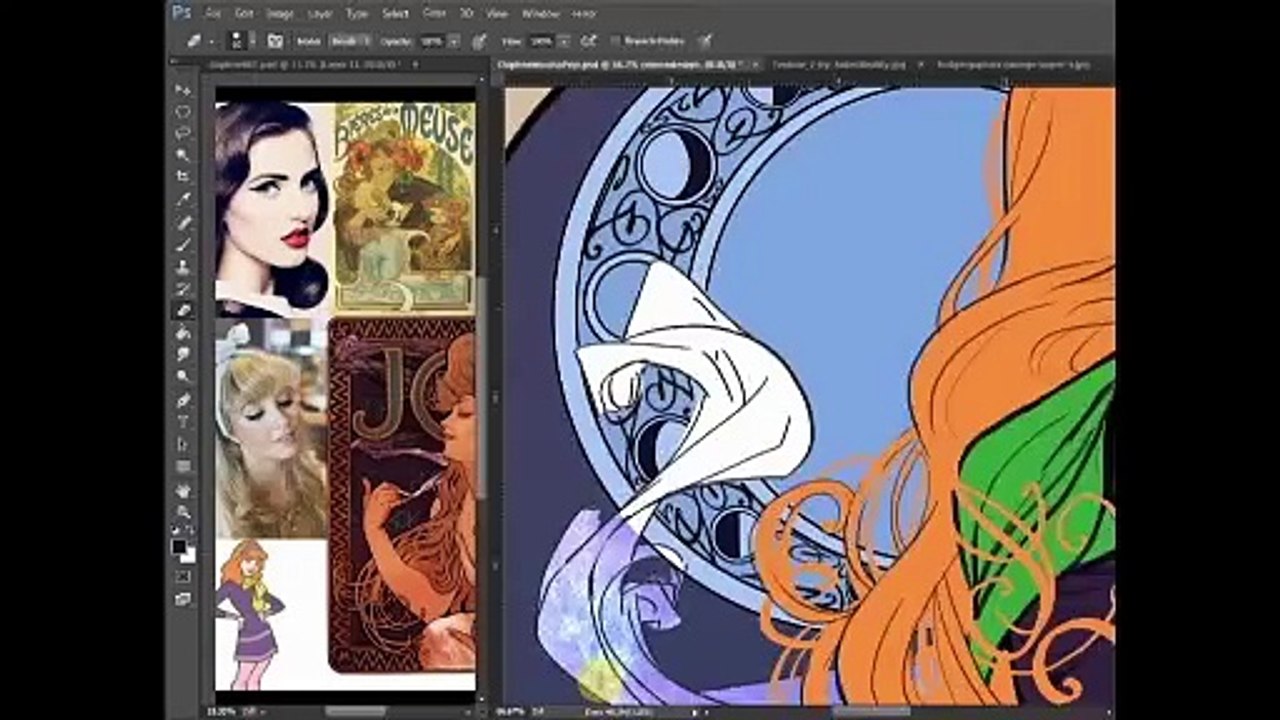
Task: Select the Elliptical Marquee tool
Action: coord(183,112)
